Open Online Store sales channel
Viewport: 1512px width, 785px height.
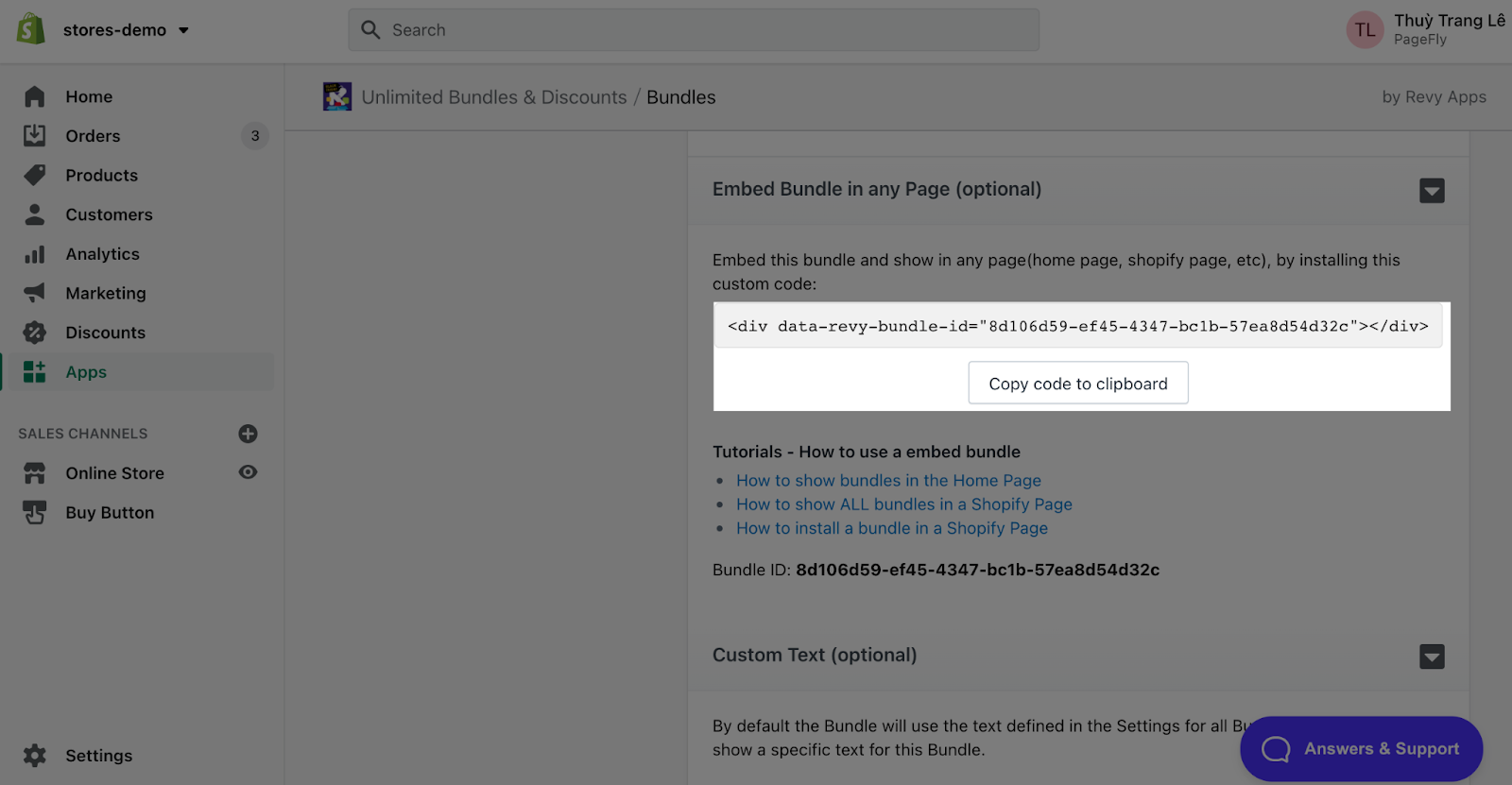(114, 473)
